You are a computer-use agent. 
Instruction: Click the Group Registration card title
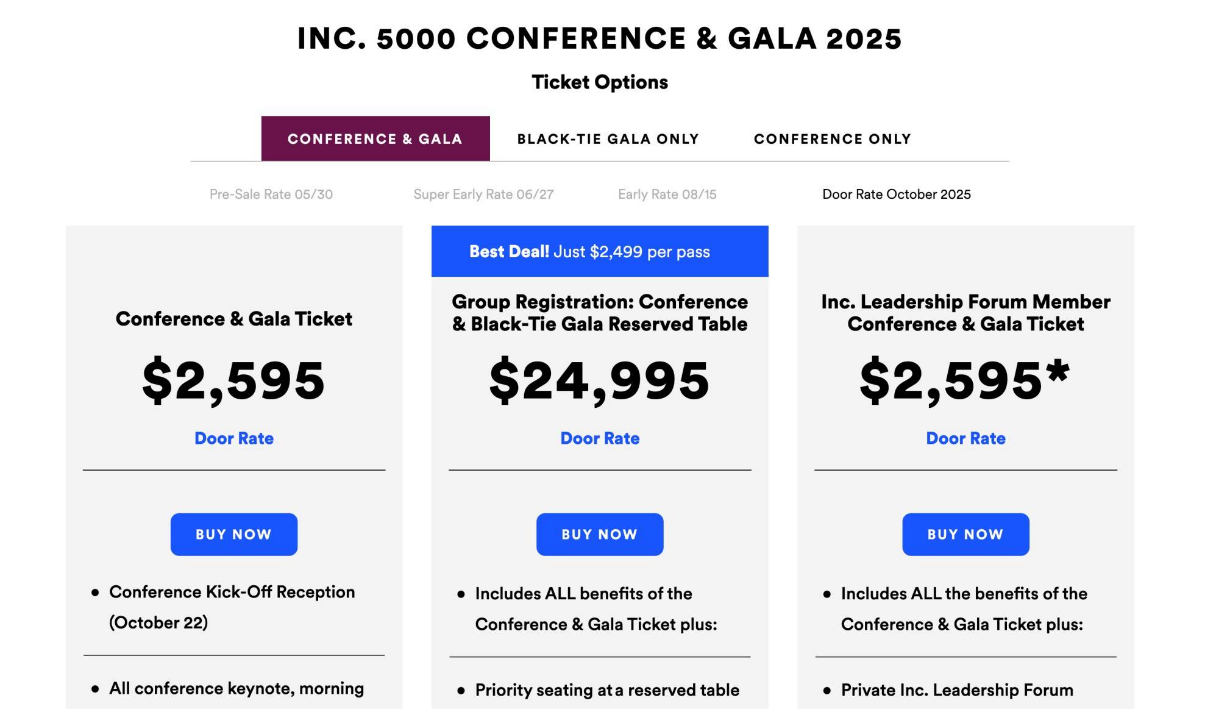(600, 312)
